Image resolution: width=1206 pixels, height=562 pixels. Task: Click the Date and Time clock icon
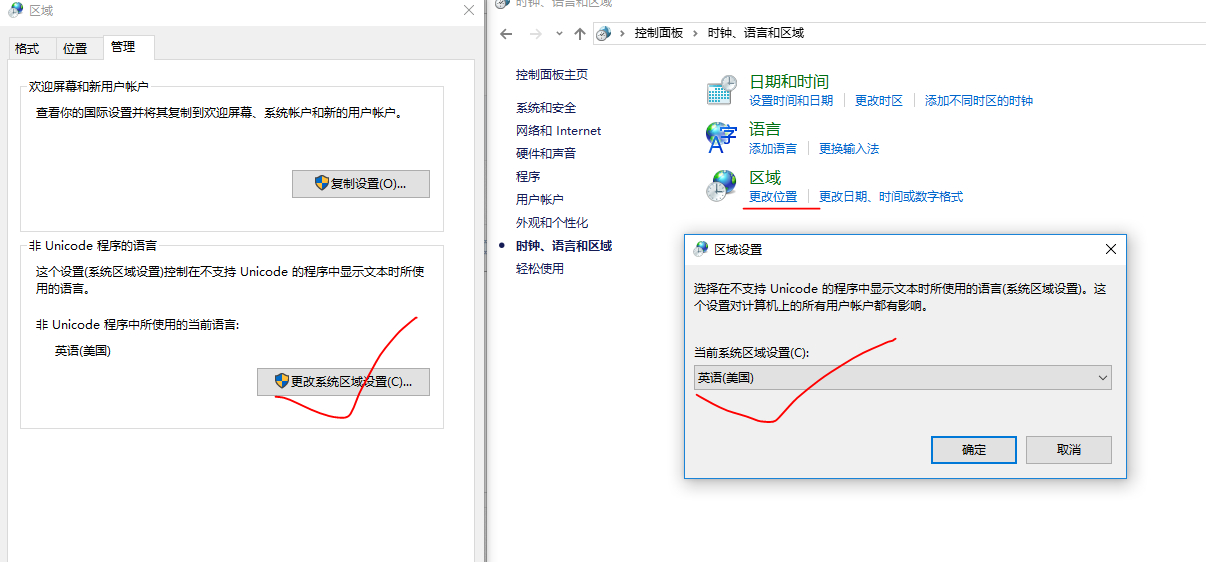pos(721,90)
